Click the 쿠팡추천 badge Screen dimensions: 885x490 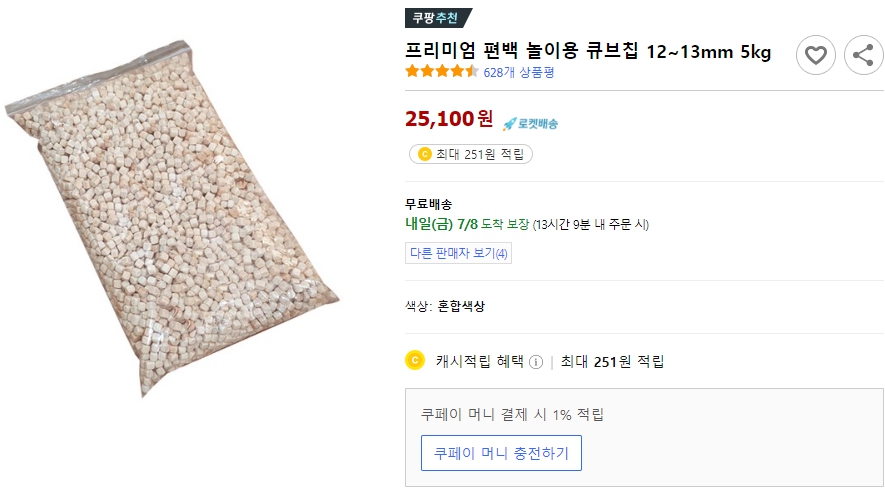[437, 18]
